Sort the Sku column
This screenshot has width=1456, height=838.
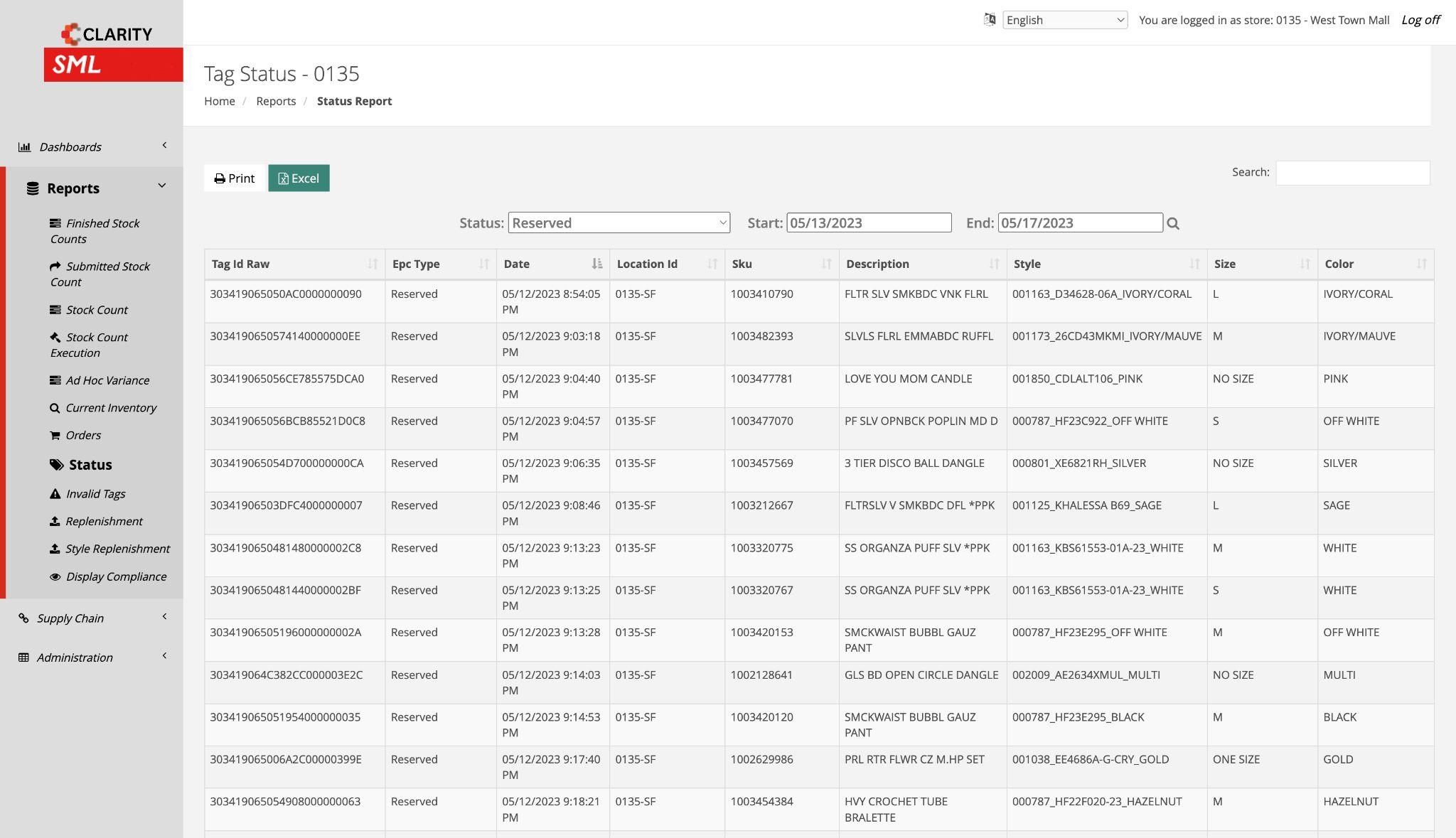tap(826, 264)
